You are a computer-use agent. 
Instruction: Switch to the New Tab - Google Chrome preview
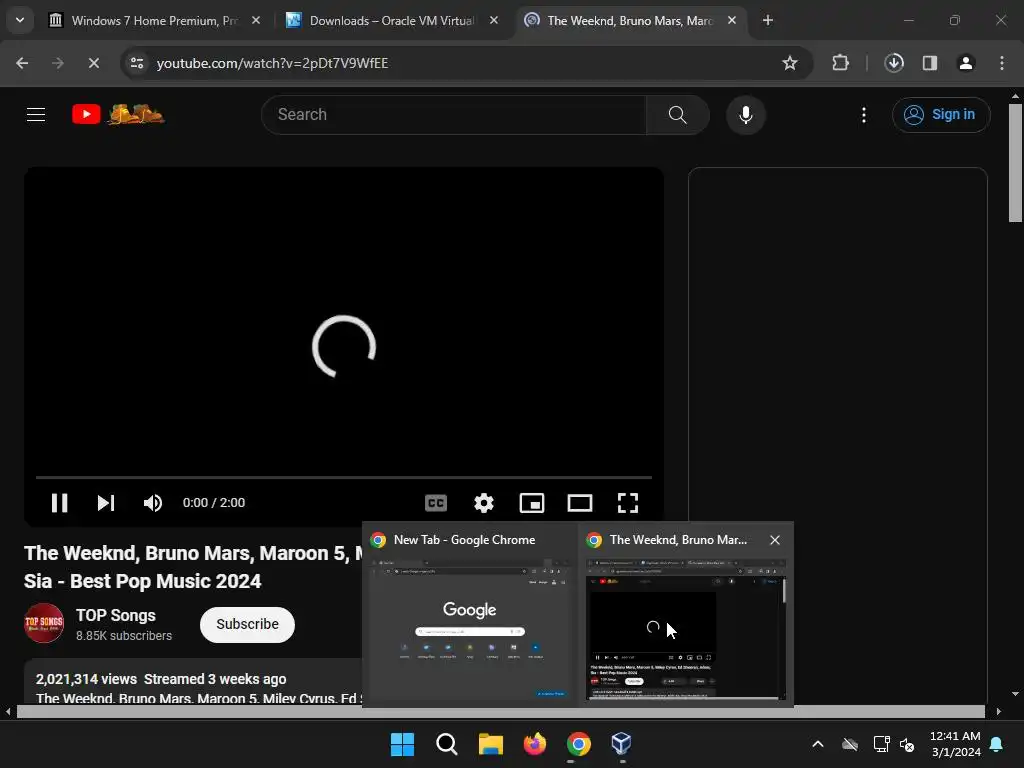tap(470, 615)
